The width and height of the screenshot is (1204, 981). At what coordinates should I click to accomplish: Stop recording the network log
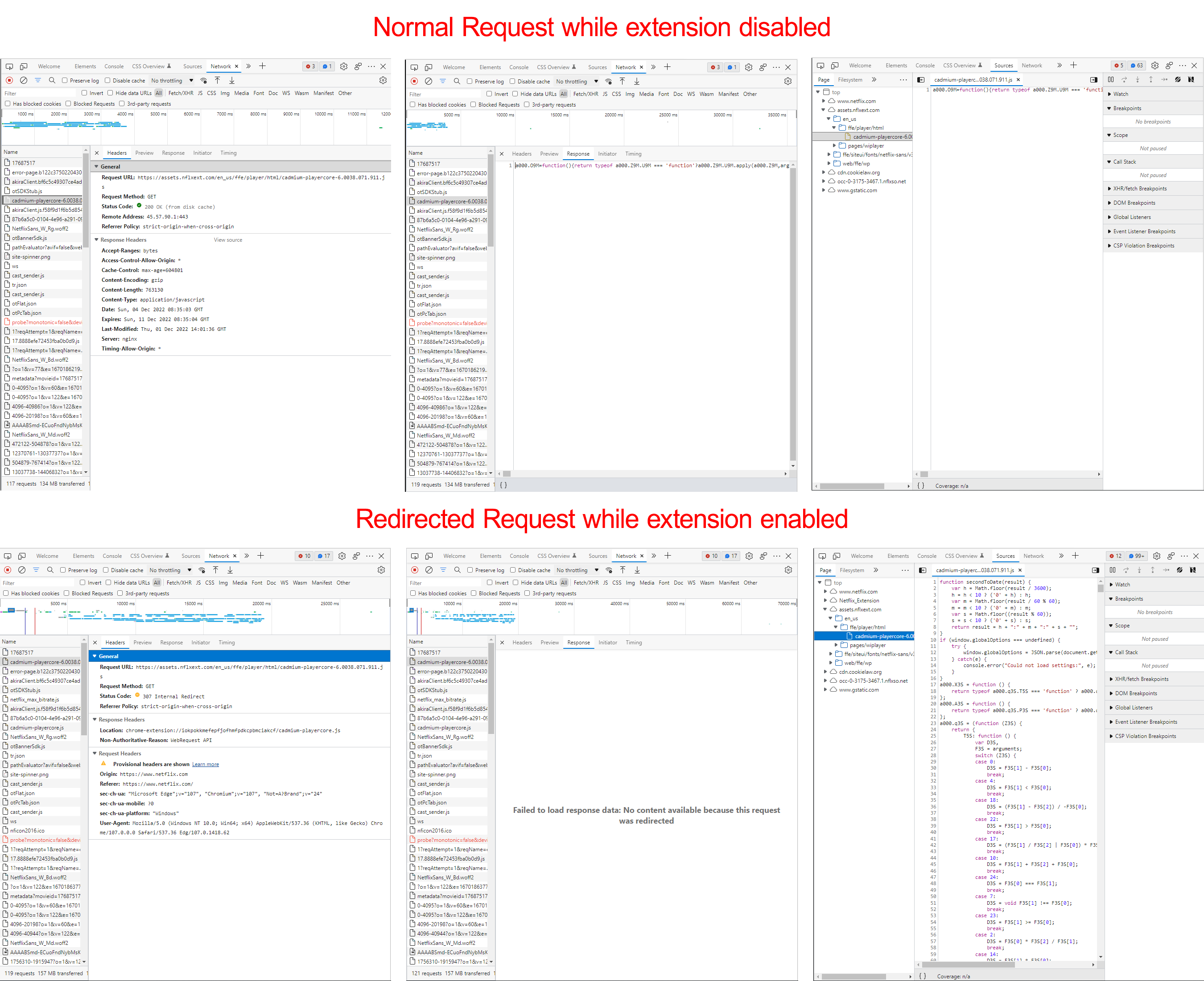click(x=8, y=80)
